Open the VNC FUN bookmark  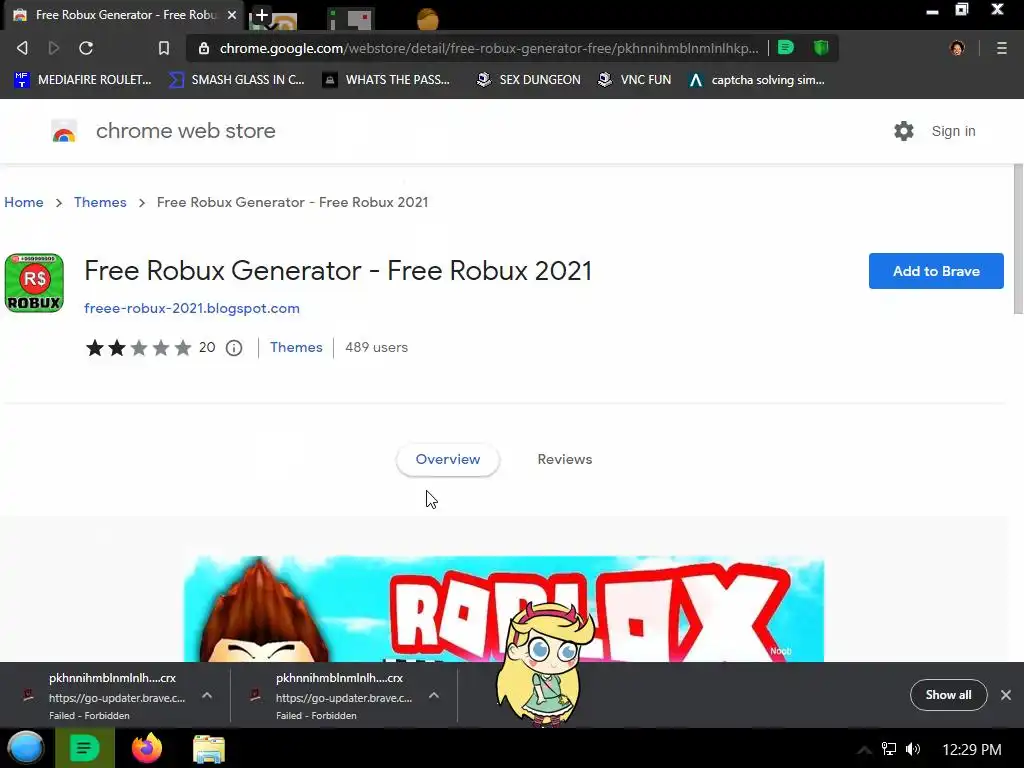tap(635, 80)
